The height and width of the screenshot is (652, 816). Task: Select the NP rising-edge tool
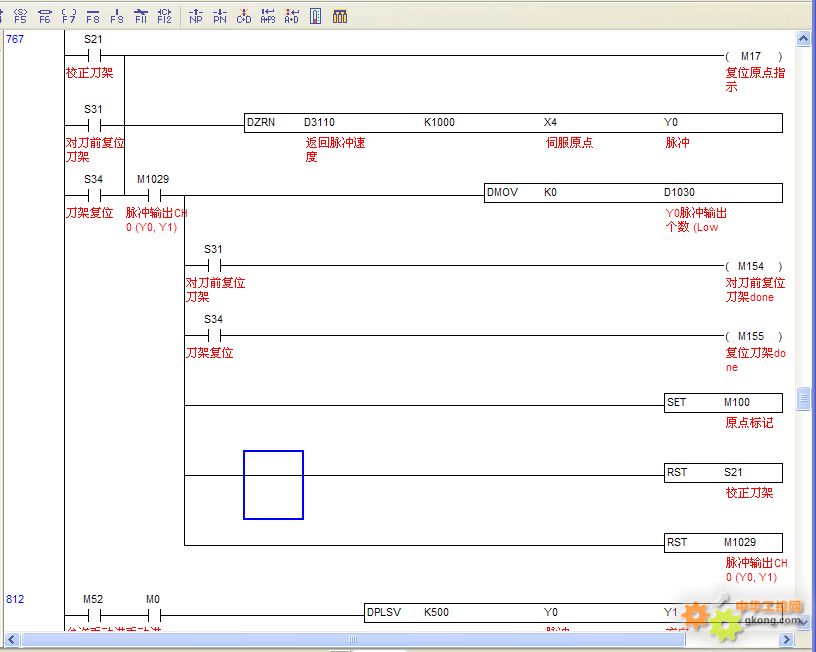[196, 16]
